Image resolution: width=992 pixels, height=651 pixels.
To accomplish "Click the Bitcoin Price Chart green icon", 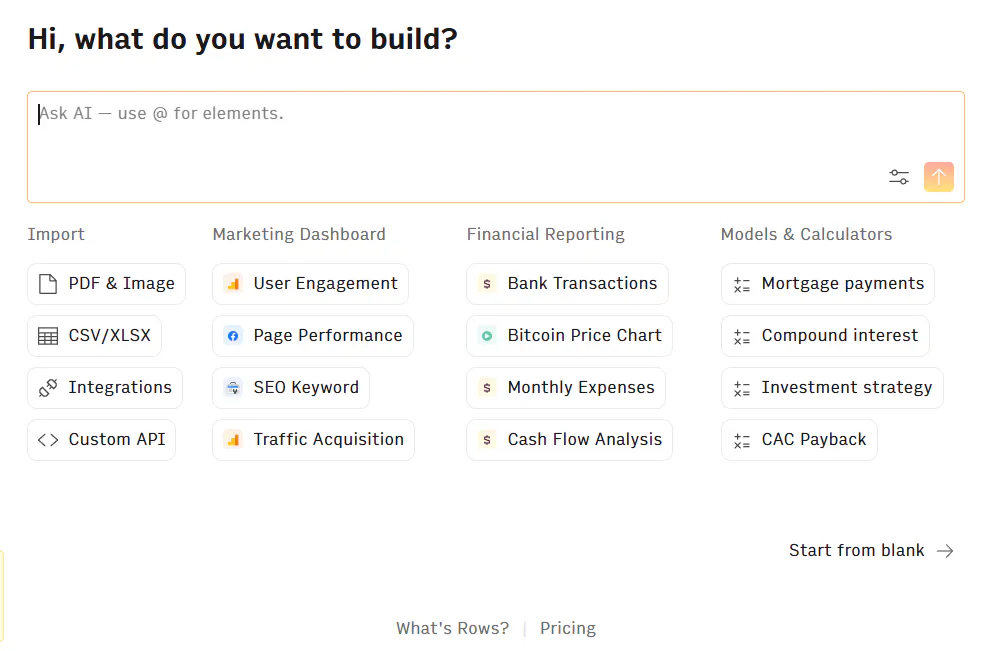I will [x=487, y=336].
